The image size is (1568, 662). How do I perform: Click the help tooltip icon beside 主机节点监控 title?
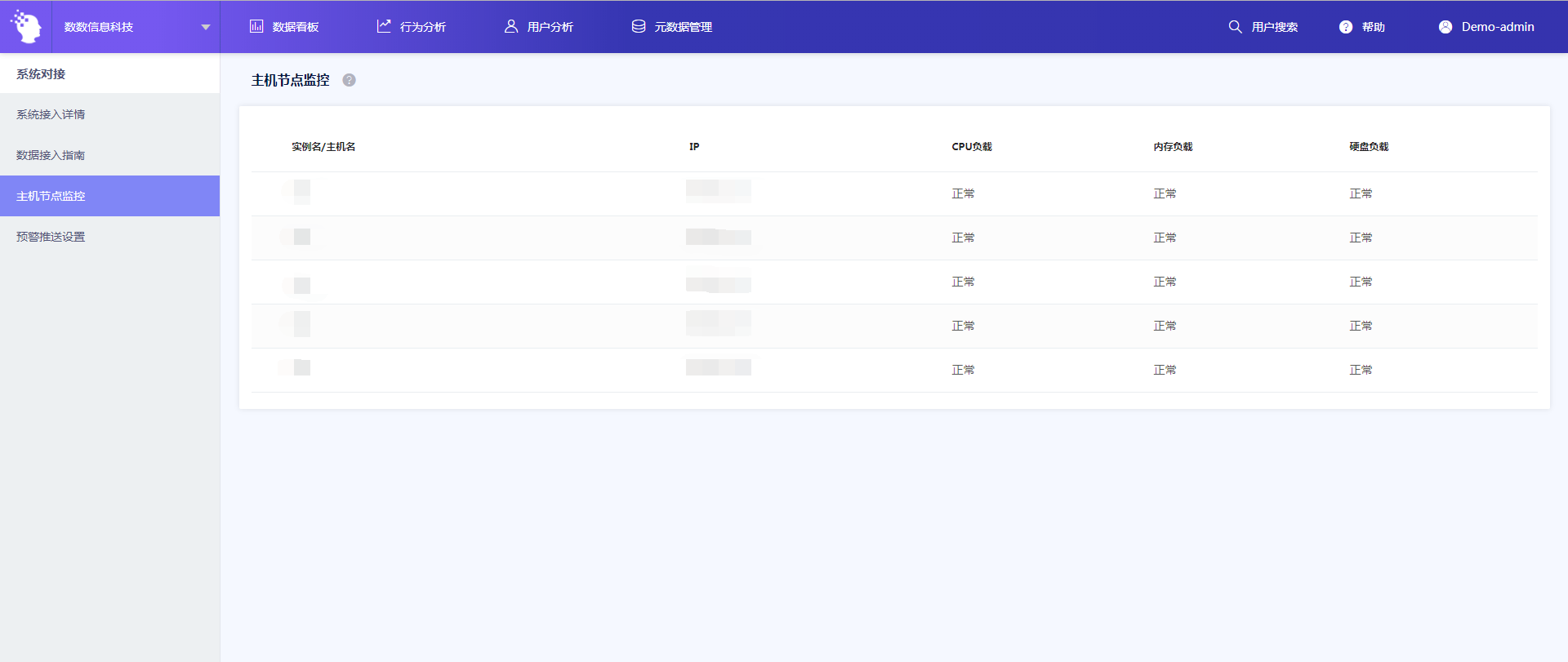350,80
